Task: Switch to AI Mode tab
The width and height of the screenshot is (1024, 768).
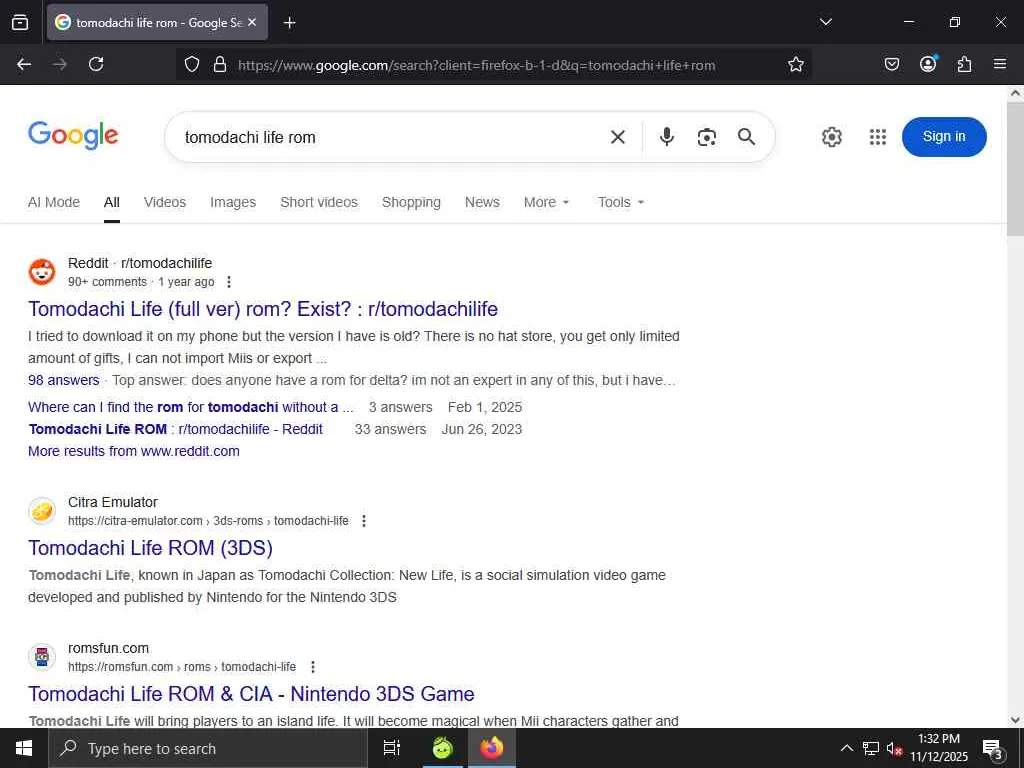Action: coord(54,202)
